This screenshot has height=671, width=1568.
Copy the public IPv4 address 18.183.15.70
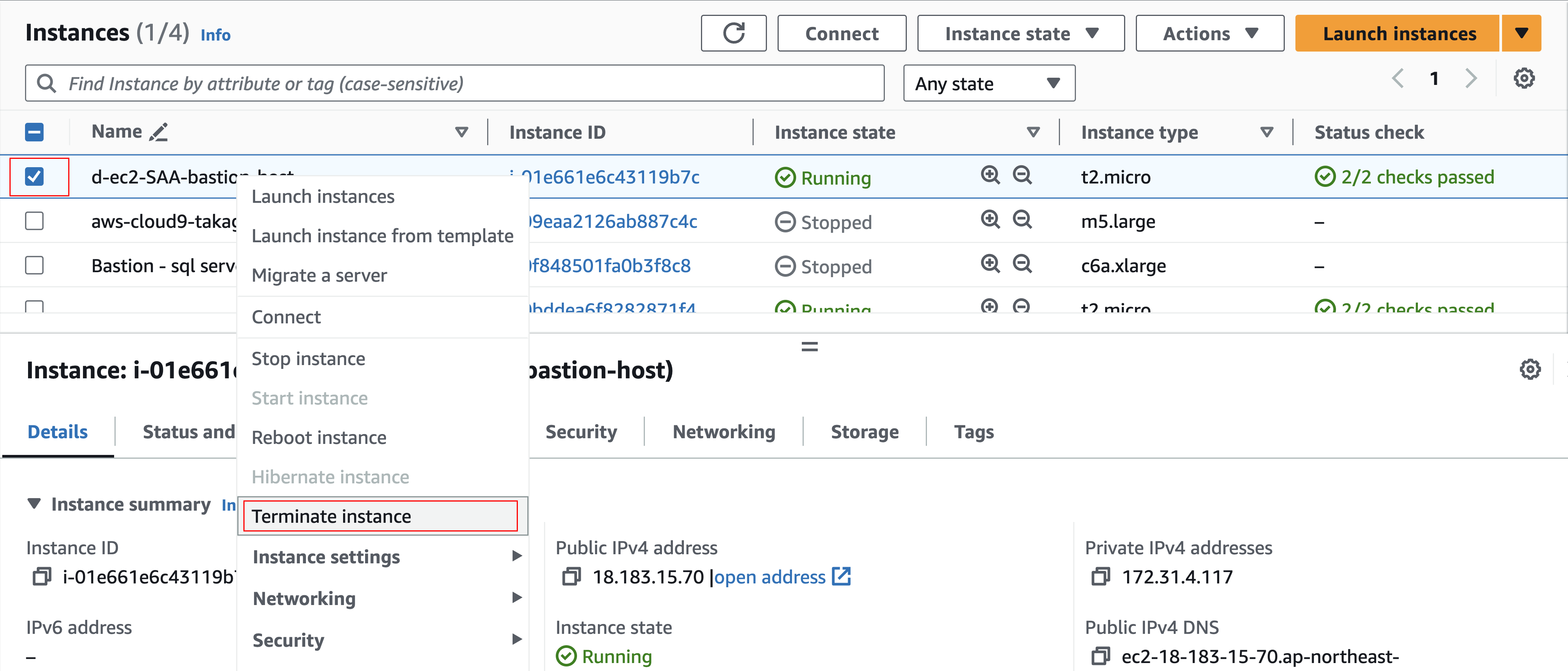pos(571,576)
